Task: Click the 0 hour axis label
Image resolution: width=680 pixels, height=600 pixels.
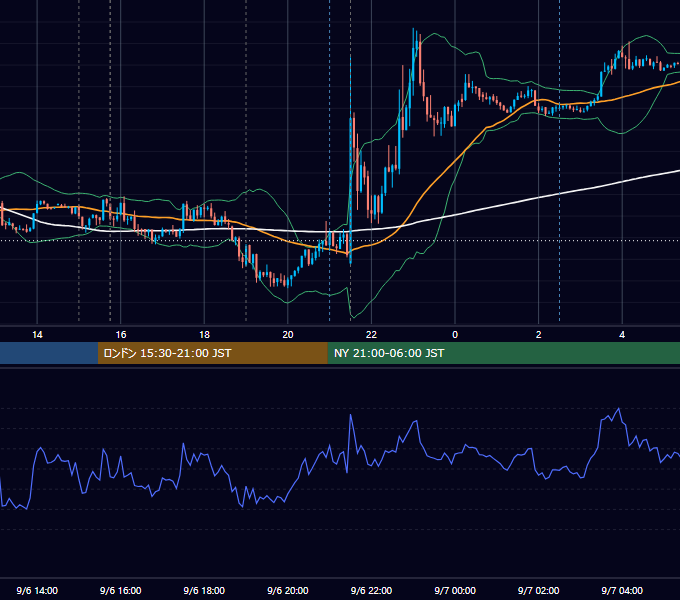Action: (455, 335)
